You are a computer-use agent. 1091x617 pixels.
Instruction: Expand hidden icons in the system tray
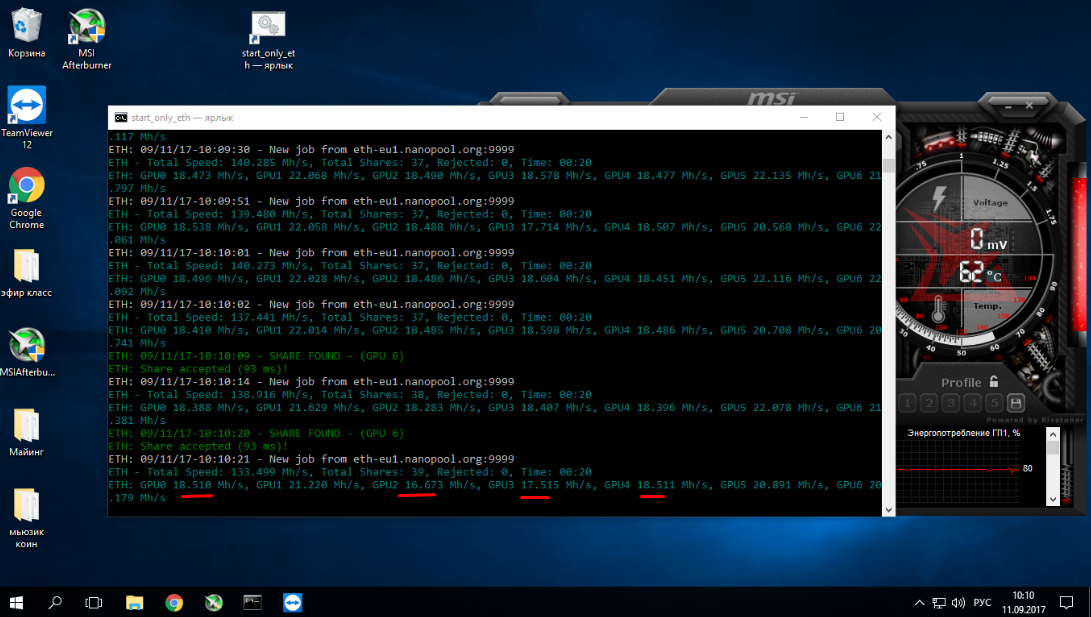[x=918, y=602]
